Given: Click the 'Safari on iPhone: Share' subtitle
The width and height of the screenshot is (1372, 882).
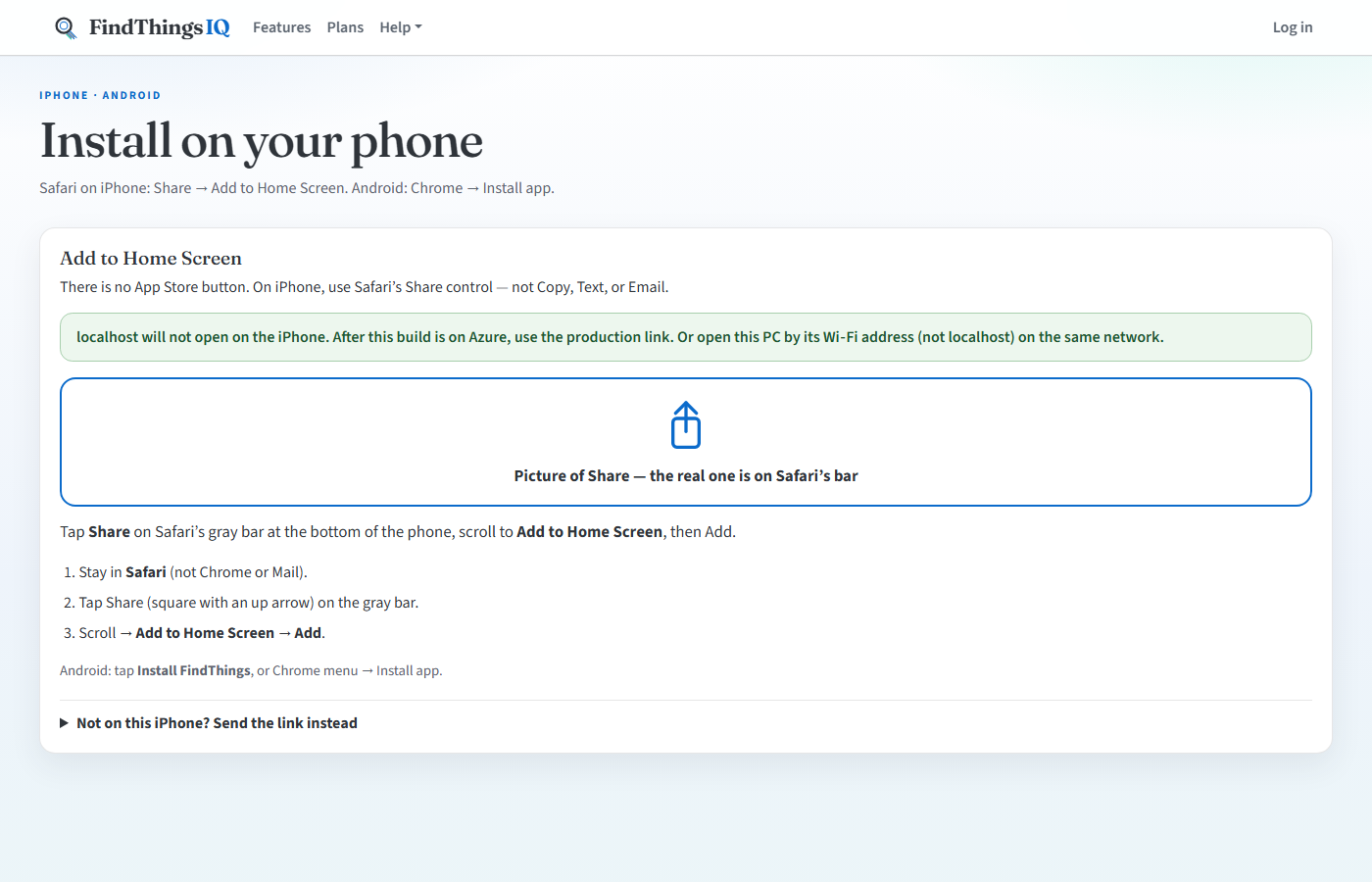Looking at the screenshot, I should [x=297, y=188].
